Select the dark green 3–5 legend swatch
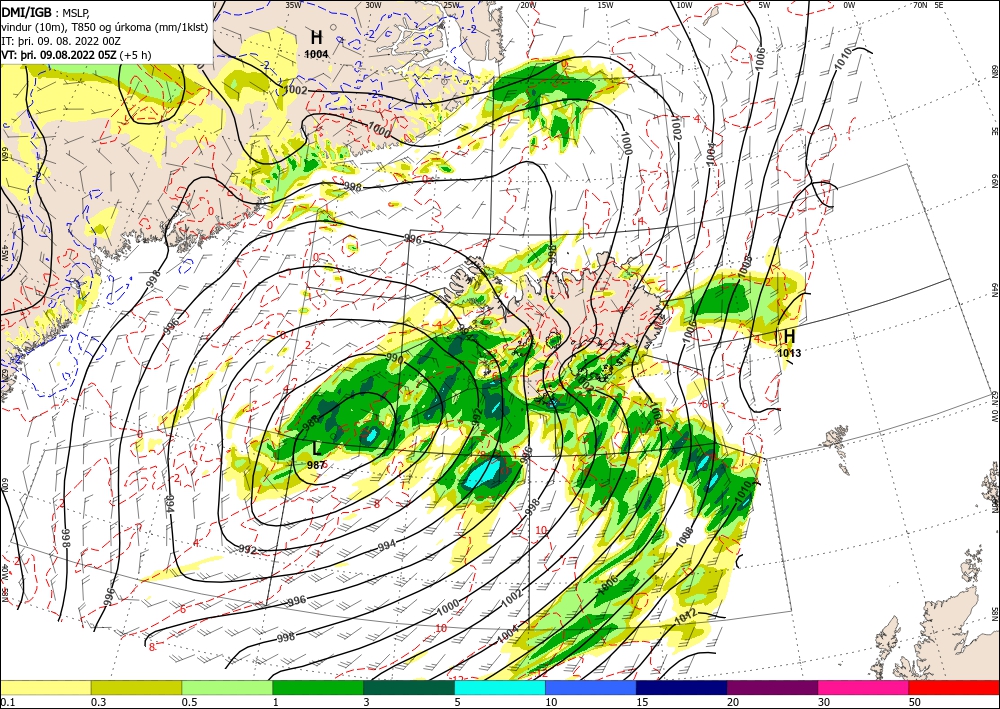1000x709 pixels. [409, 687]
